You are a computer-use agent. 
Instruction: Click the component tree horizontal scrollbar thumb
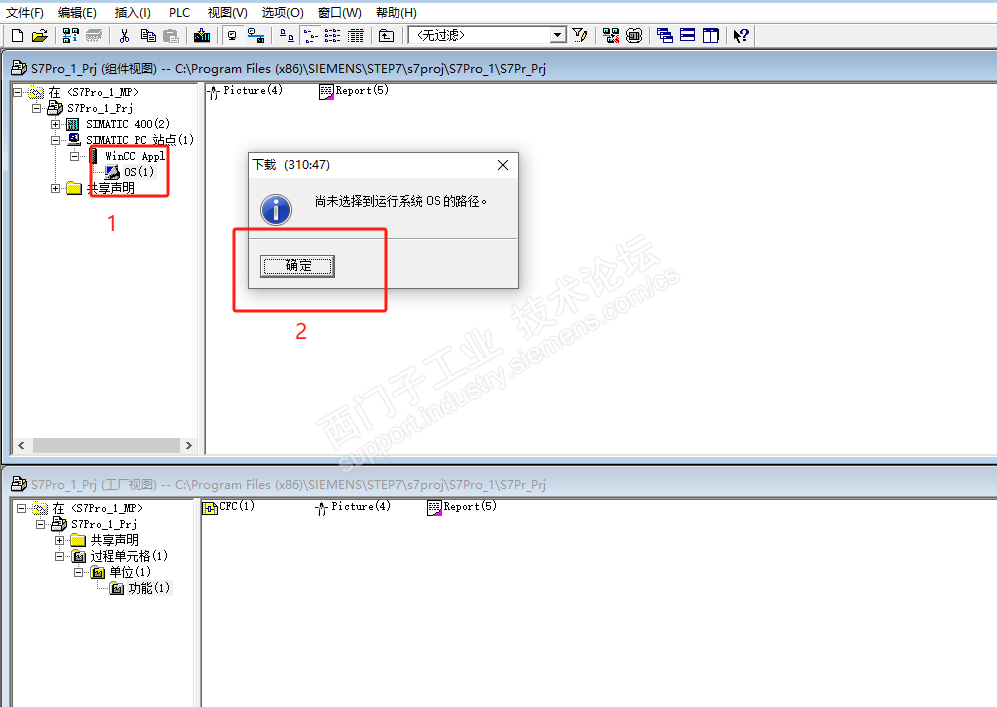click(106, 445)
